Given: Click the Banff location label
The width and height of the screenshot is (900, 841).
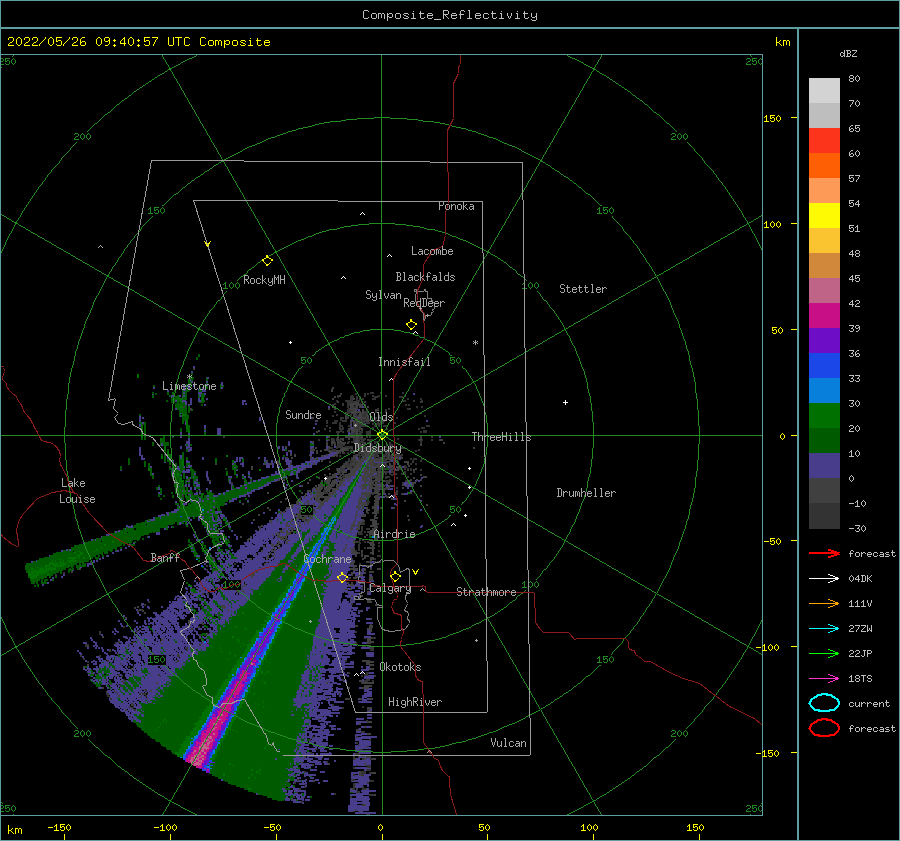Looking at the screenshot, I should click(x=165, y=558).
